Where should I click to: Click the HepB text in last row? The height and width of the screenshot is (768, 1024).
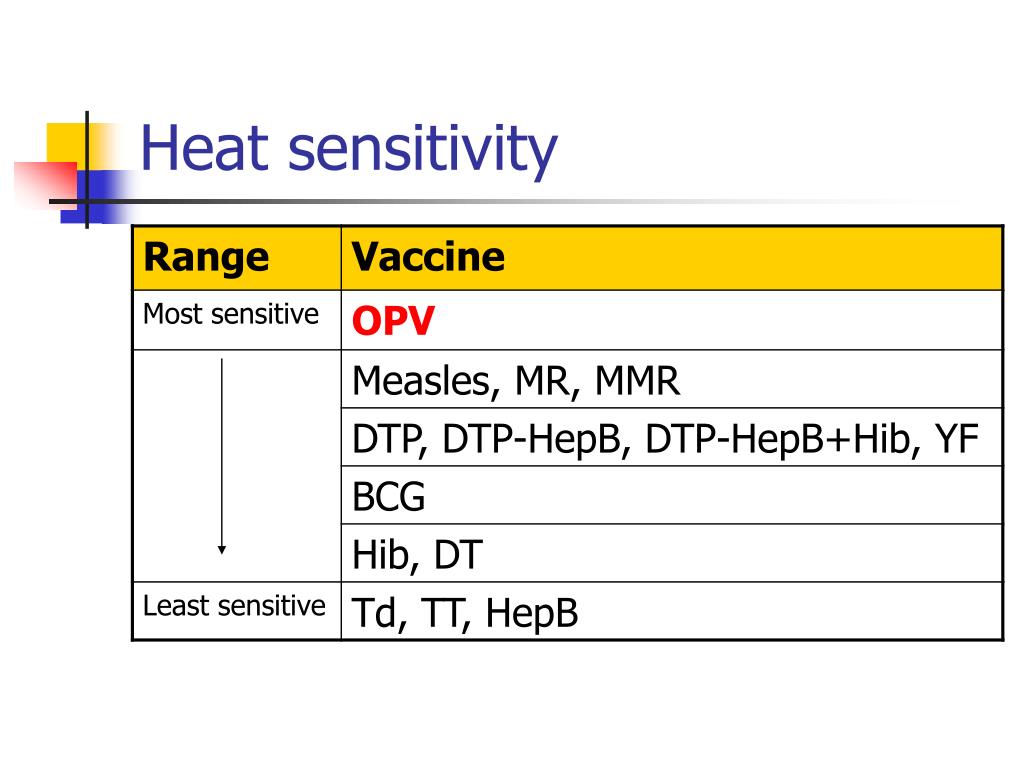(x=532, y=613)
